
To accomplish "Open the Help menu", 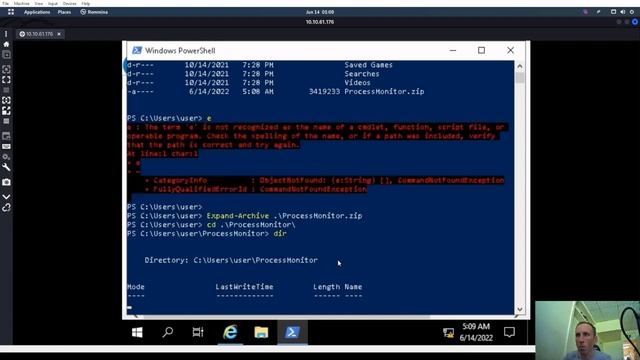I will coord(86,3).
